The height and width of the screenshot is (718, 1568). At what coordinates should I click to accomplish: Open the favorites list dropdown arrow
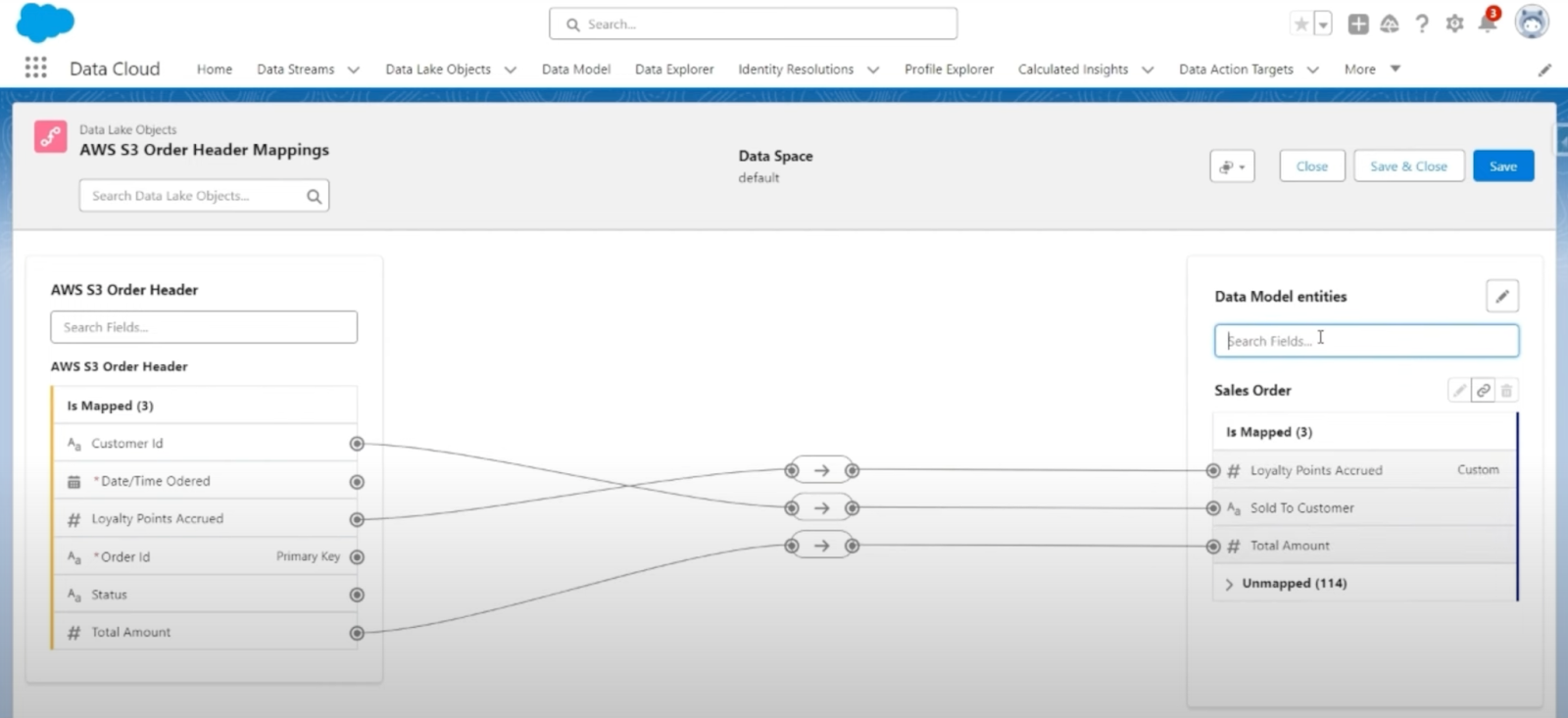coord(1323,24)
